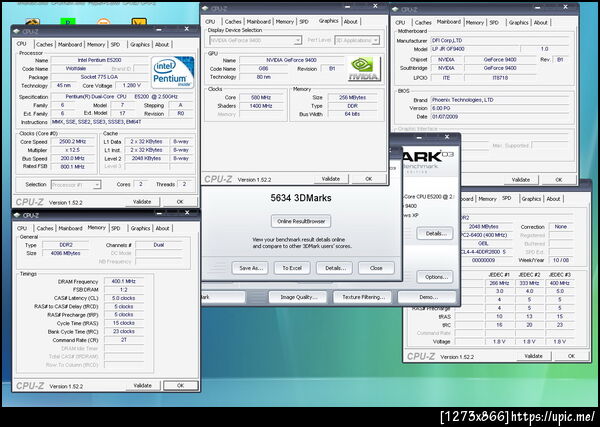Click OK in the Memory window

[x=181, y=386]
